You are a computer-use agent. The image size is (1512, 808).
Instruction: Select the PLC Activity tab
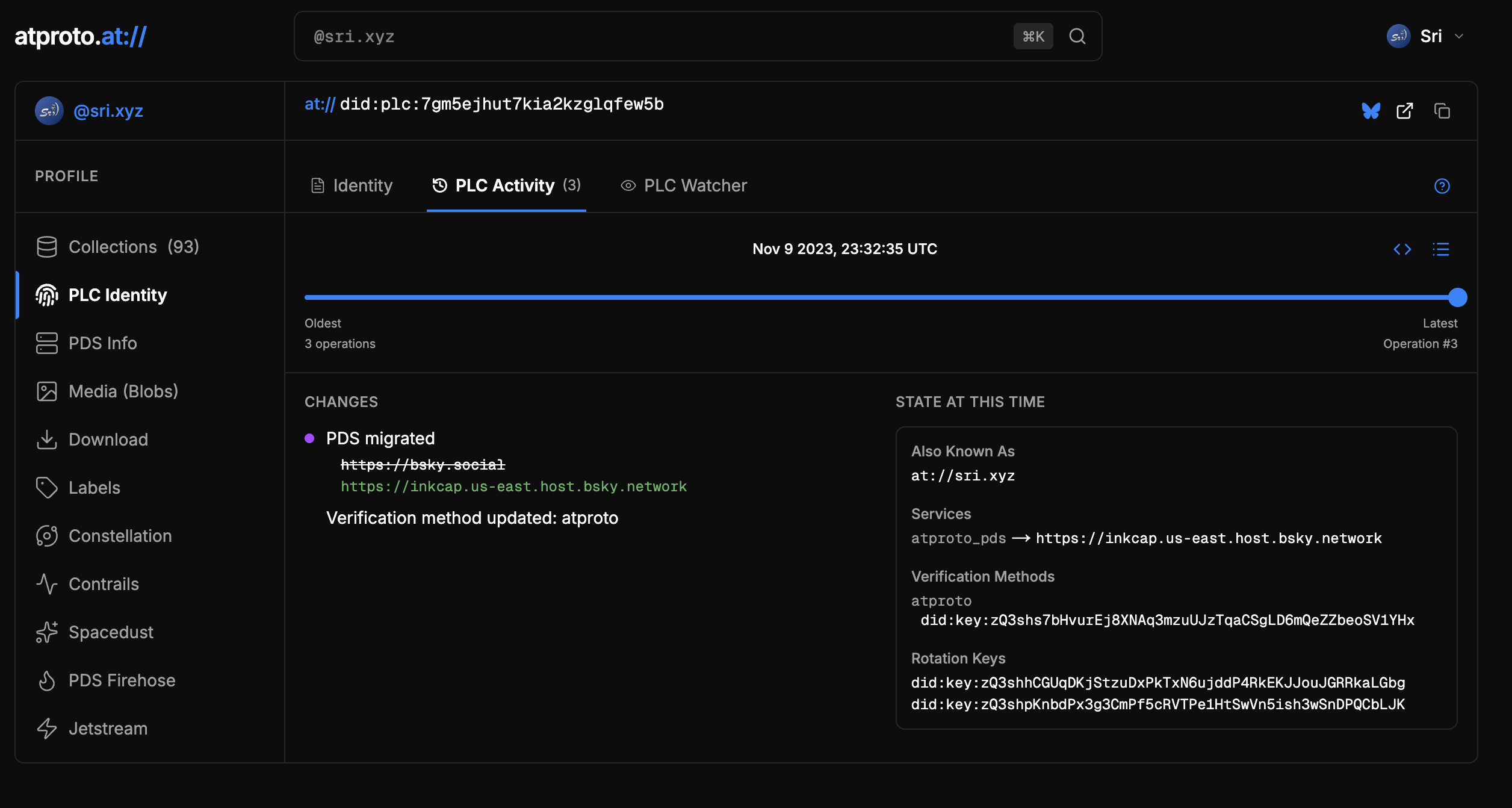click(x=506, y=185)
